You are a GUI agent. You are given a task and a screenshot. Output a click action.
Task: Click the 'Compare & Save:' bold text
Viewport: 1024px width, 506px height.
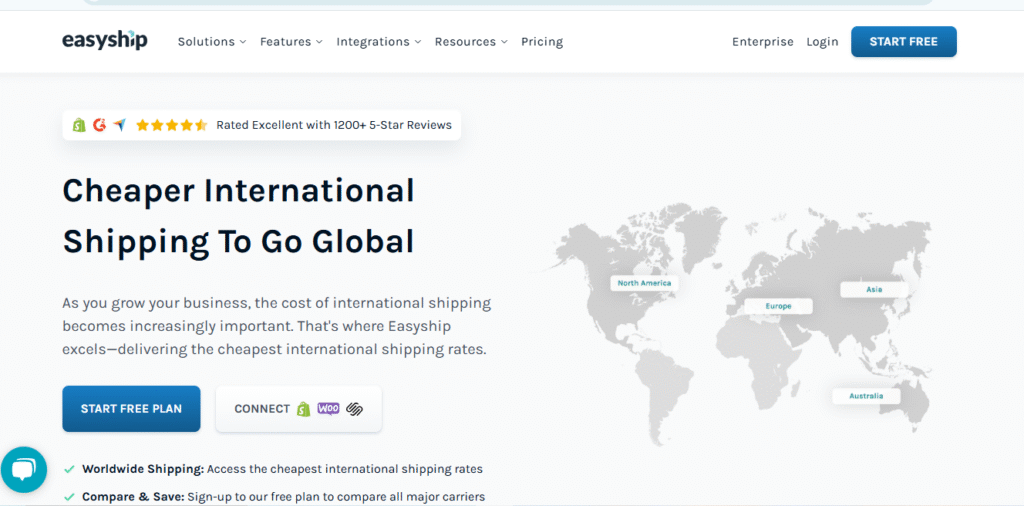[133, 497]
